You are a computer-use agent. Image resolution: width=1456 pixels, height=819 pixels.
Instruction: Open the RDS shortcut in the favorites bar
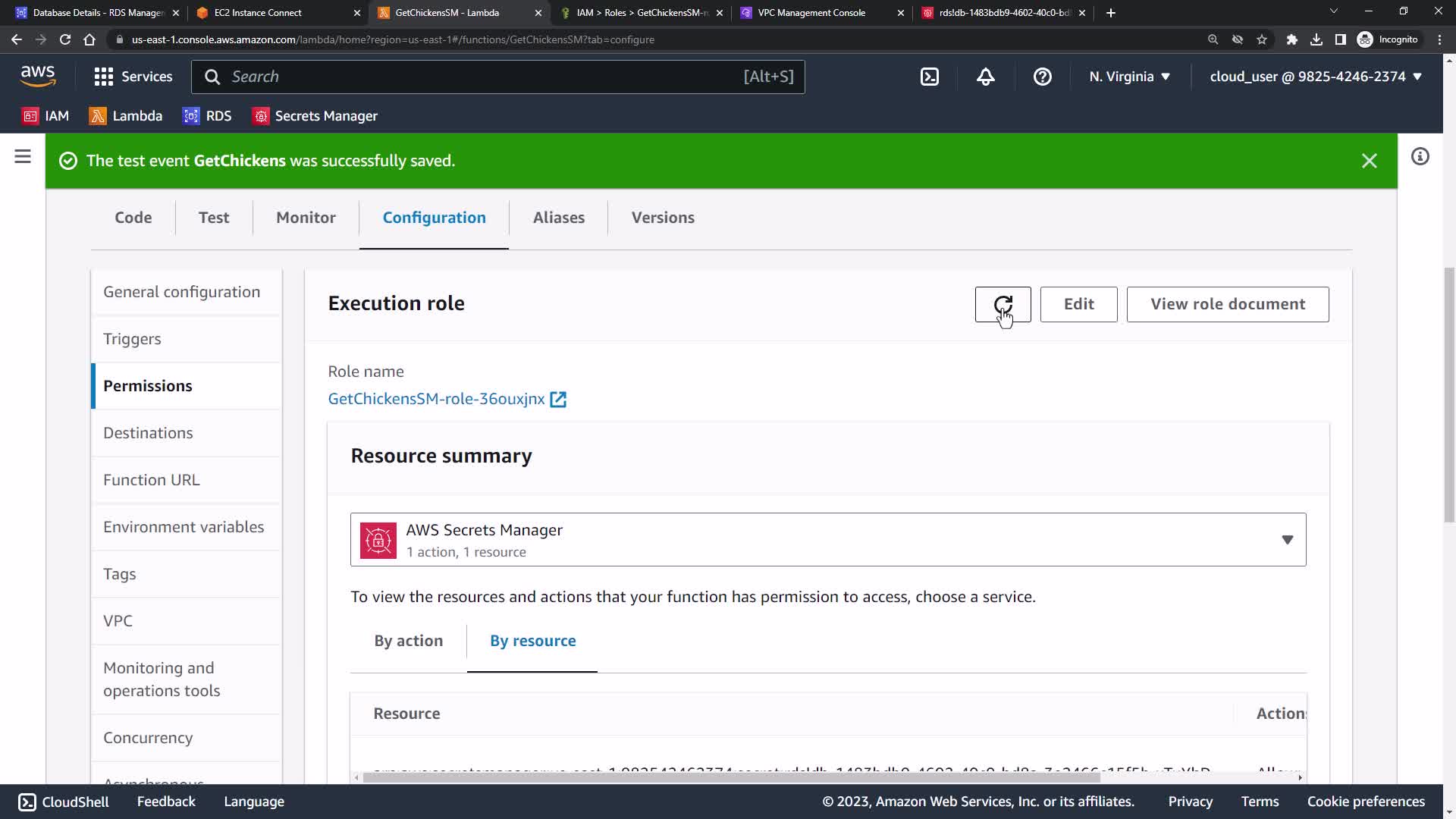pyautogui.click(x=207, y=116)
